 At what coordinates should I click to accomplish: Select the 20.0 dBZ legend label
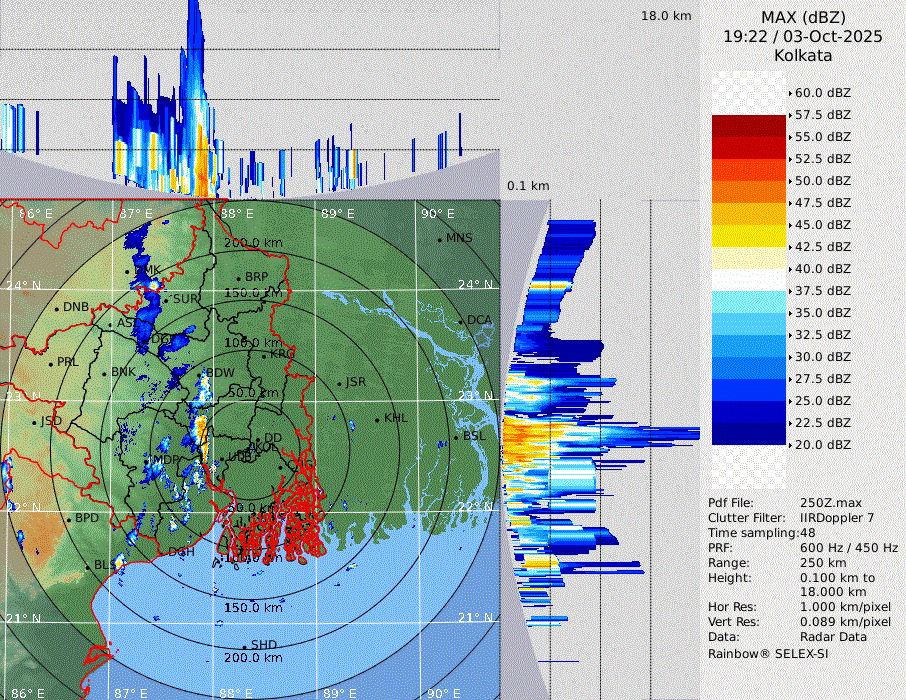coord(822,444)
